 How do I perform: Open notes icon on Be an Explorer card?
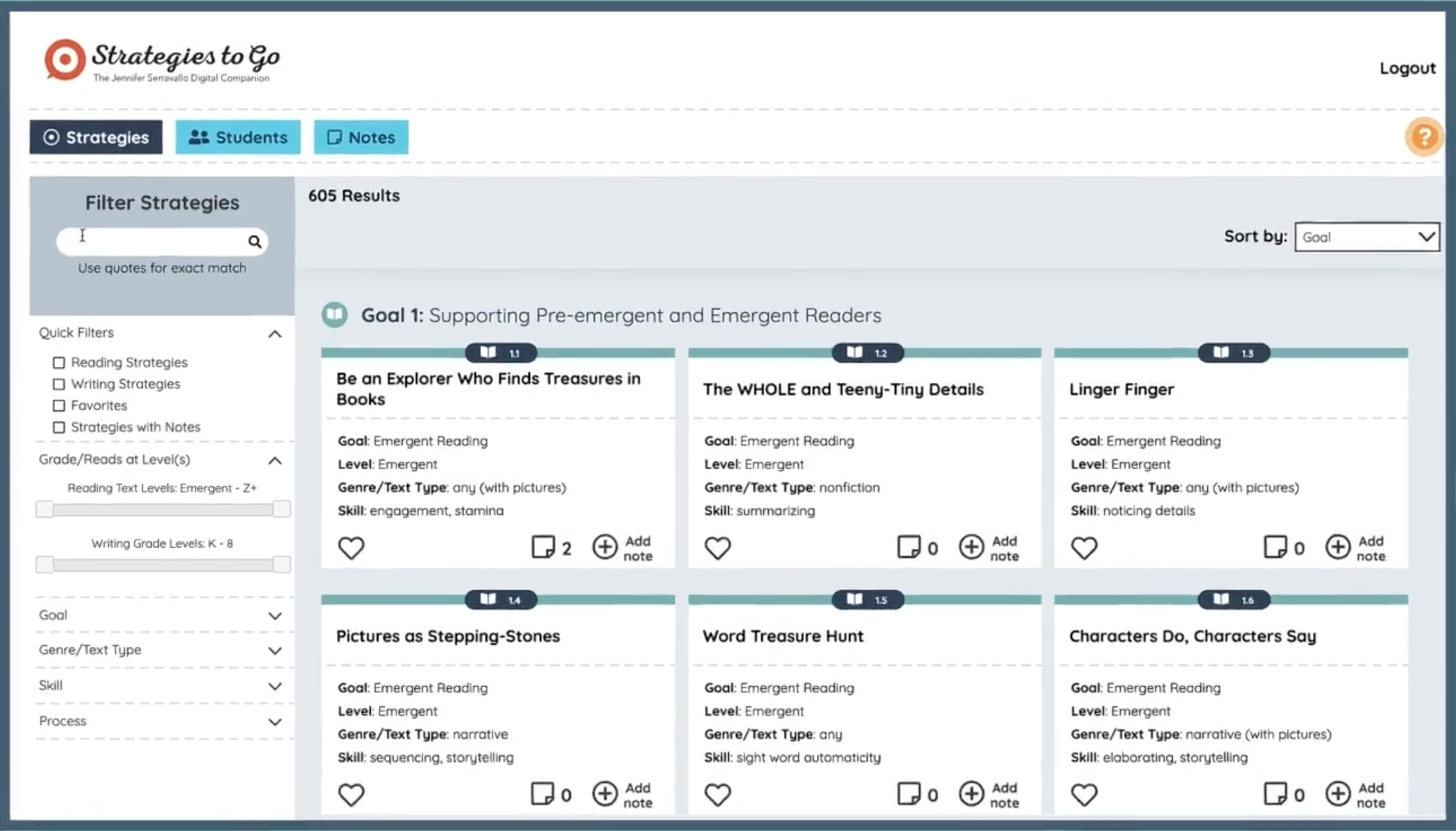tap(543, 547)
